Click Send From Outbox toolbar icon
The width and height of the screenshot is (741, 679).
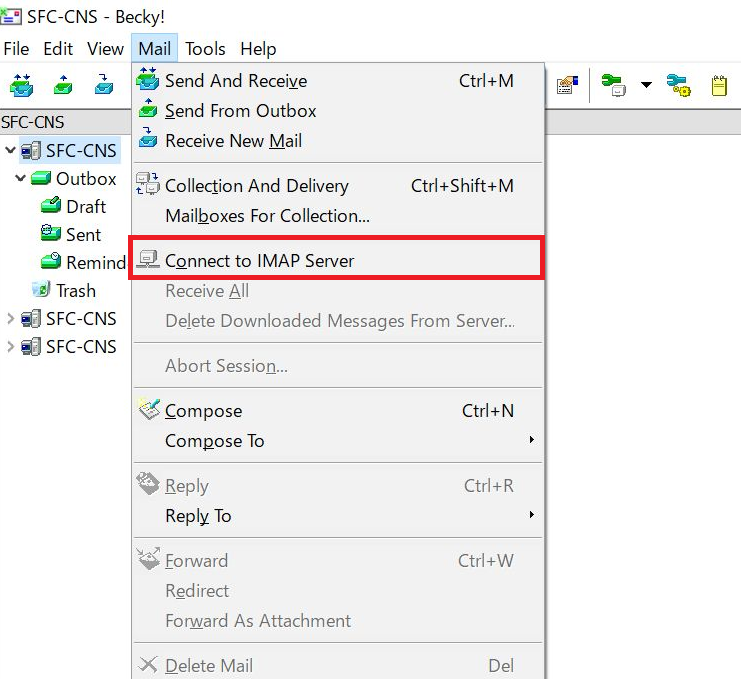tap(63, 86)
